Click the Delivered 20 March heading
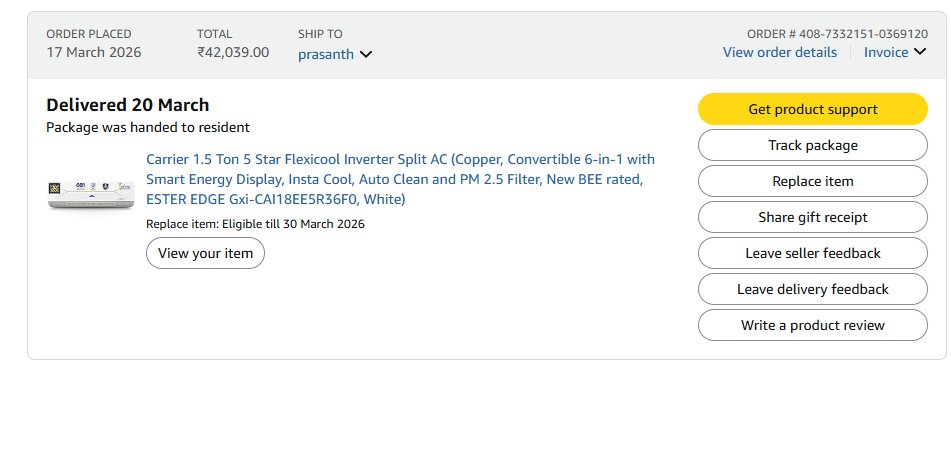Screen dimensions: 951x460 127,105
